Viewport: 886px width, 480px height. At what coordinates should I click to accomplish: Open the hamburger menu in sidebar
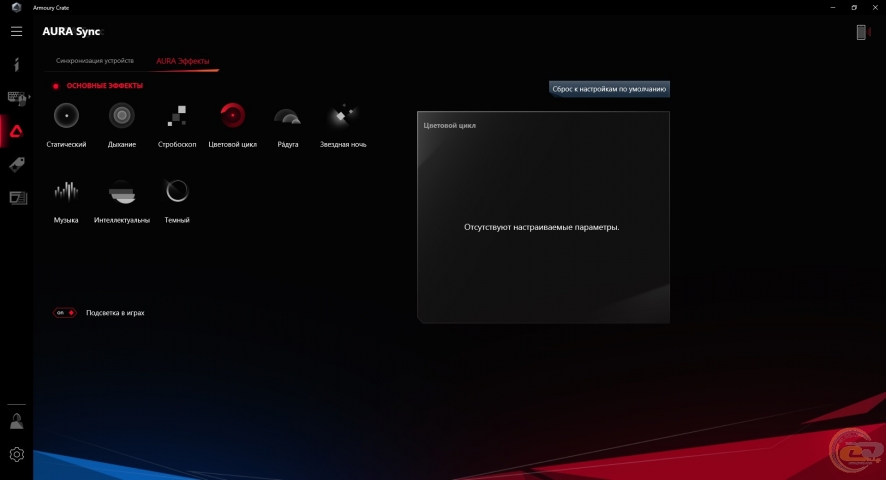tap(16, 32)
